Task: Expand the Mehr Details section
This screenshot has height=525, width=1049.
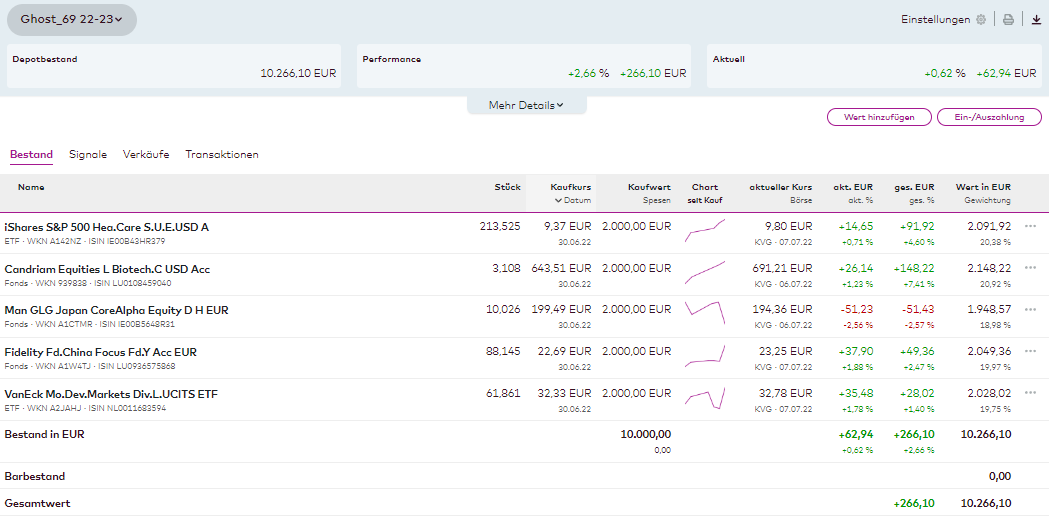Action: [x=526, y=105]
